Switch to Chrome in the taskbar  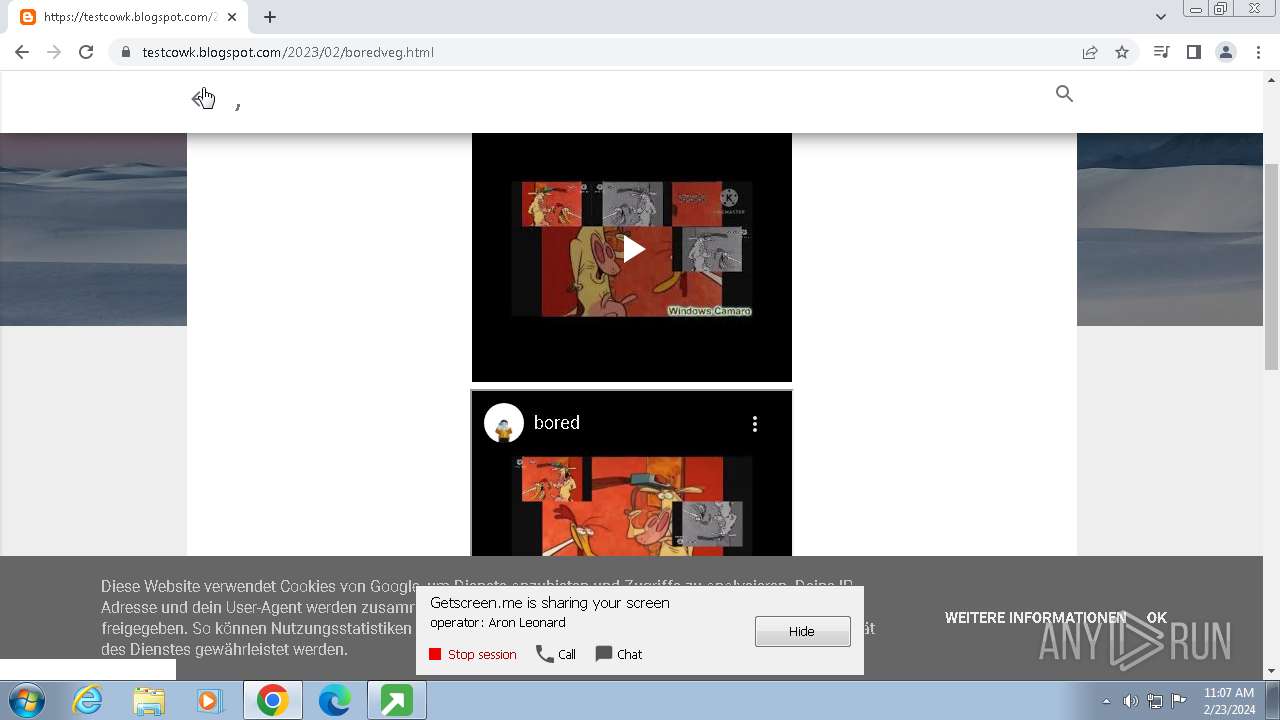click(x=272, y=701)
